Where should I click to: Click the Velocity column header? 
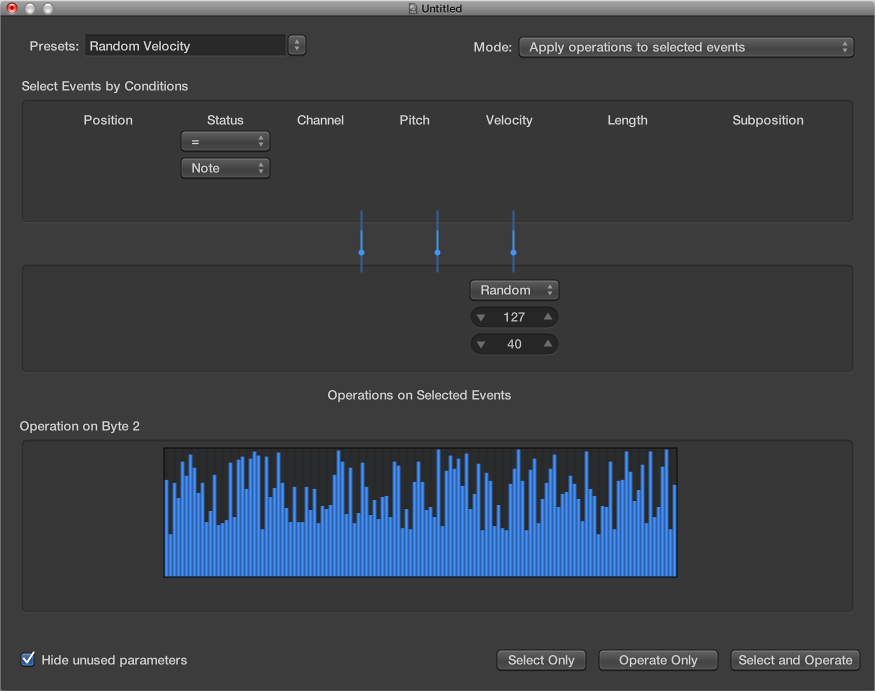[x=509, y=120]
